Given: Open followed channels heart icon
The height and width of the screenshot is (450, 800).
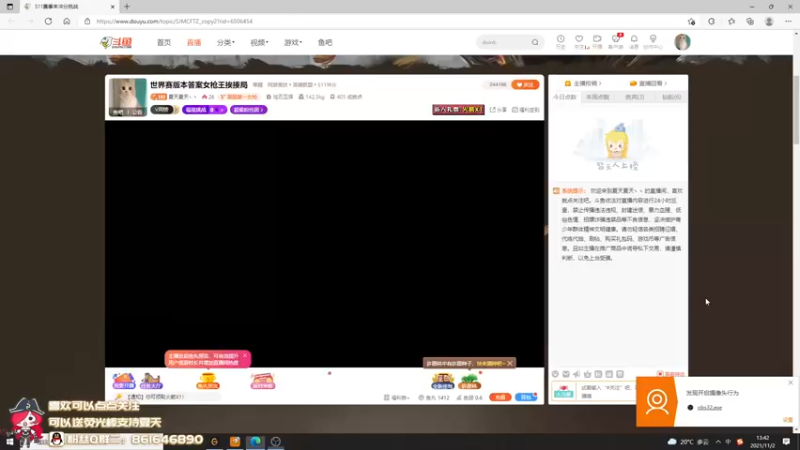Looking at the screenshot, I should [x=579, y=41].
